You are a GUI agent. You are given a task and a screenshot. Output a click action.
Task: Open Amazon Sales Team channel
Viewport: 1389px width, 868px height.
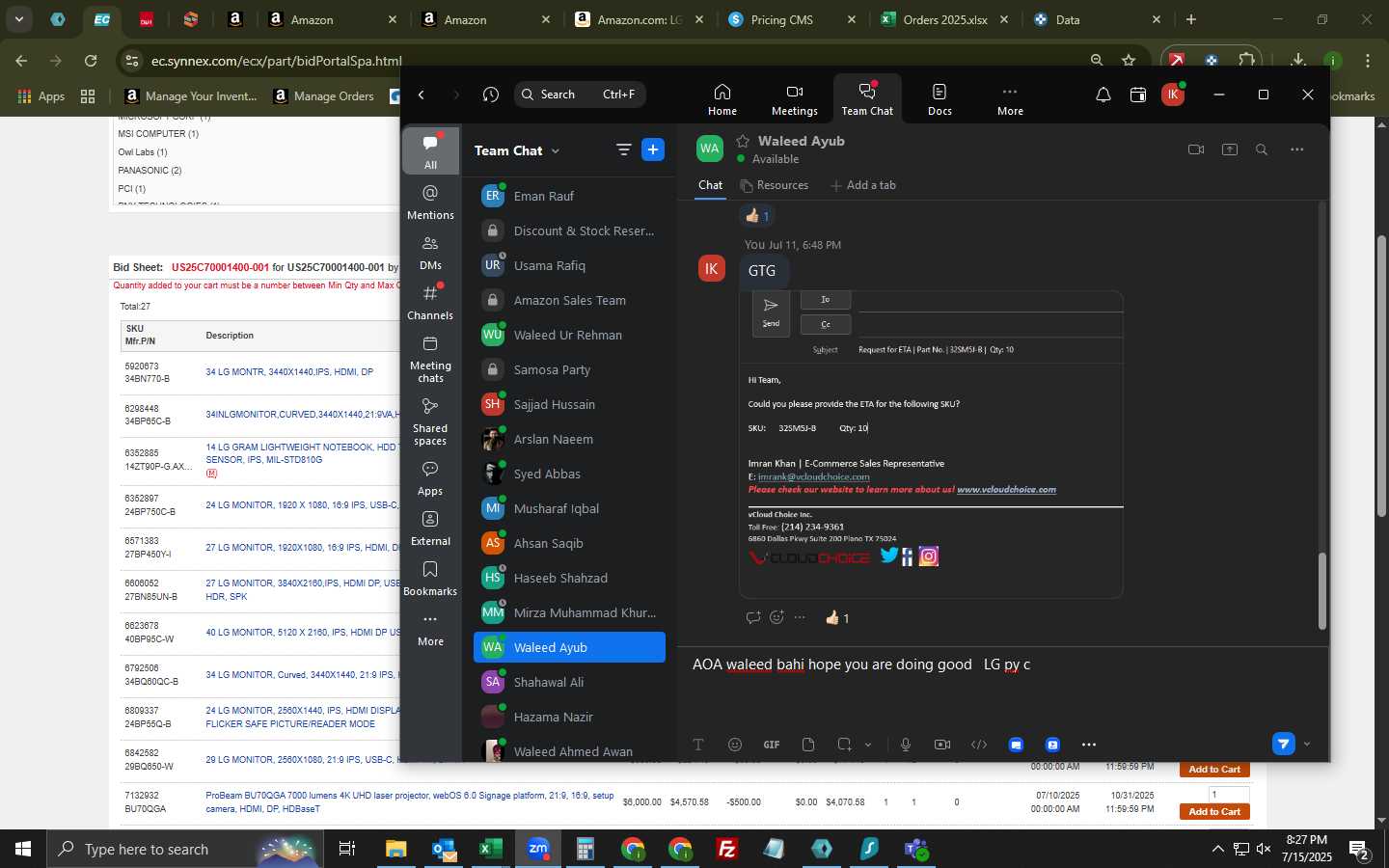[569, 300]
